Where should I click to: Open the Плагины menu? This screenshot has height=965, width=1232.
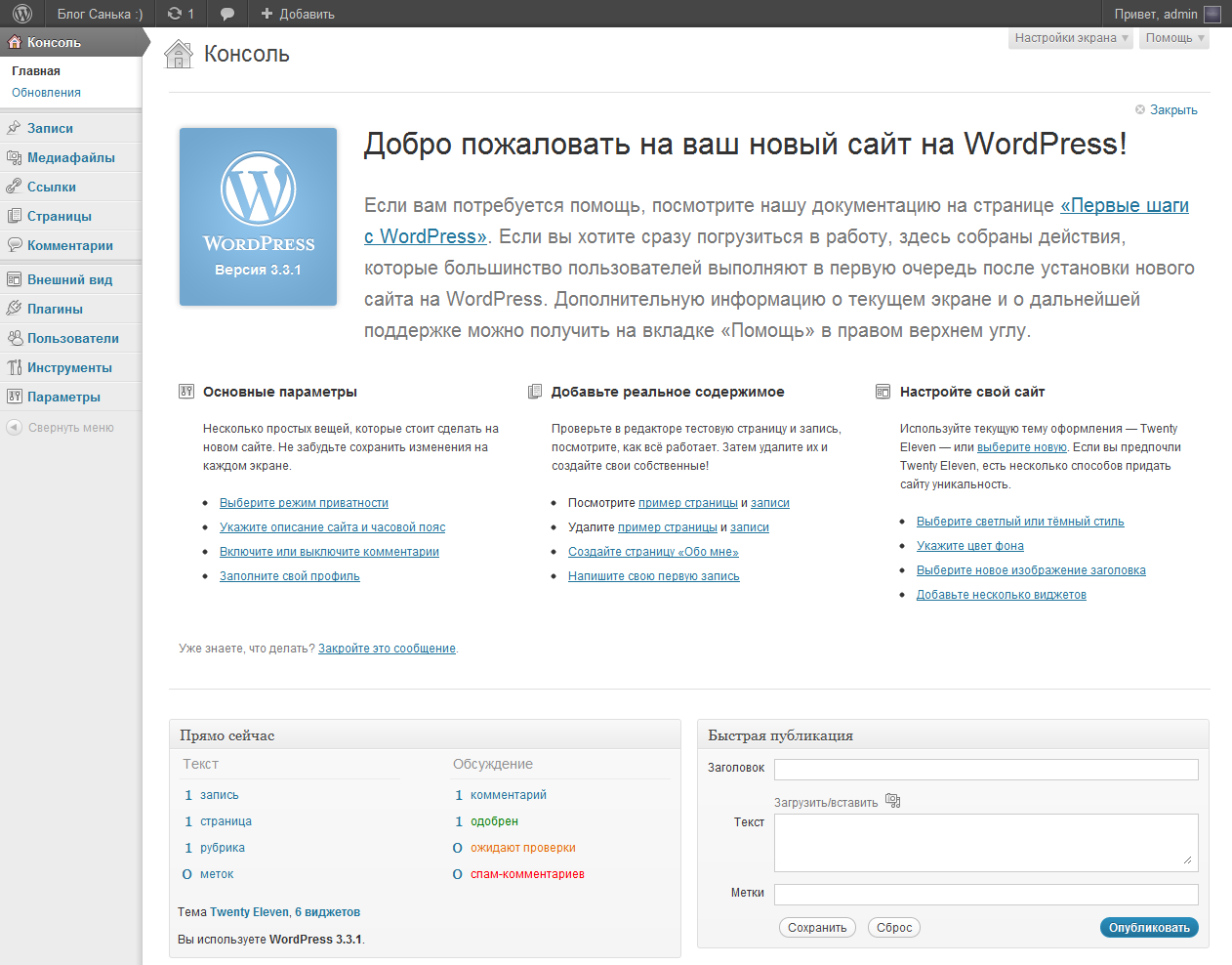pos(55,309)
